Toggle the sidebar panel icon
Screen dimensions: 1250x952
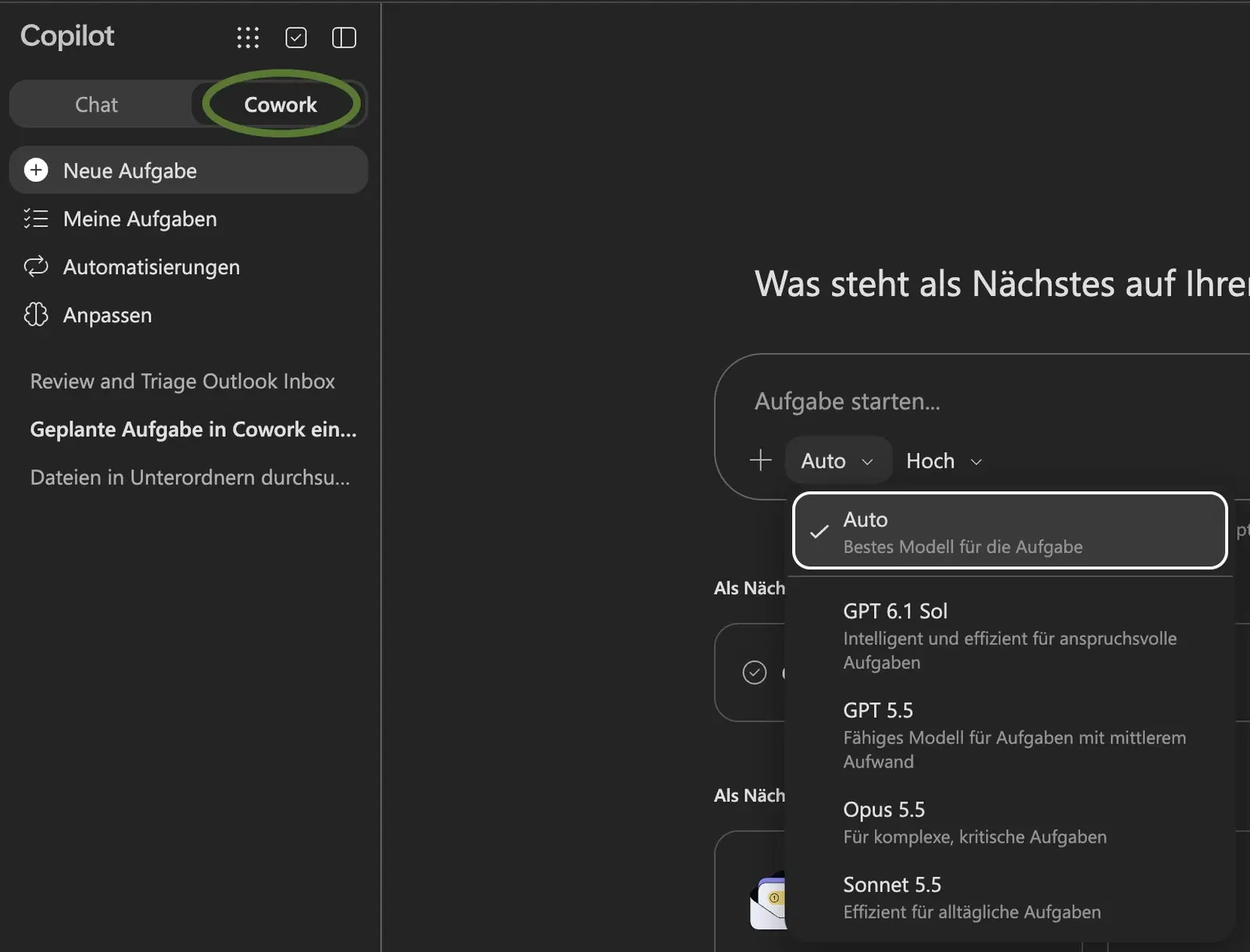pyautogui.click(x=344, y=37)
